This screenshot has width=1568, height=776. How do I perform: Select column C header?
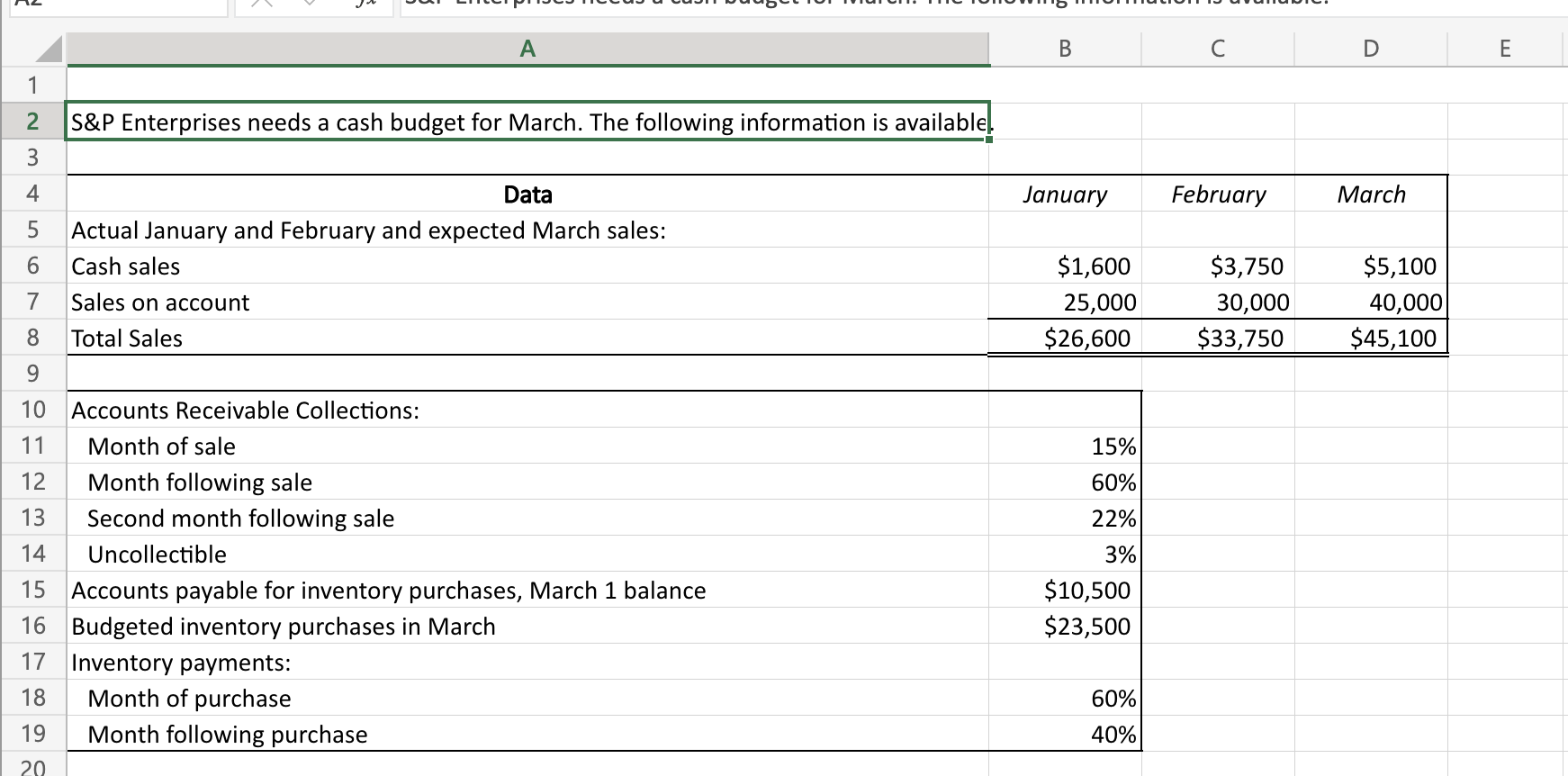pyautogui.click(x=1218, y=49)
